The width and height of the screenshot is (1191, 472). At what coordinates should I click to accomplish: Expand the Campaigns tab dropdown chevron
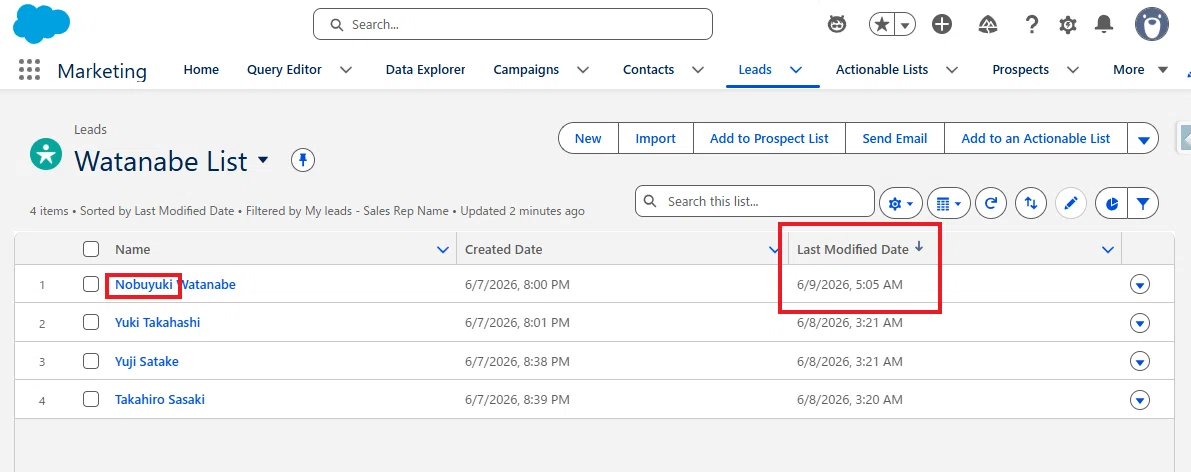click(x=583, y=69)
